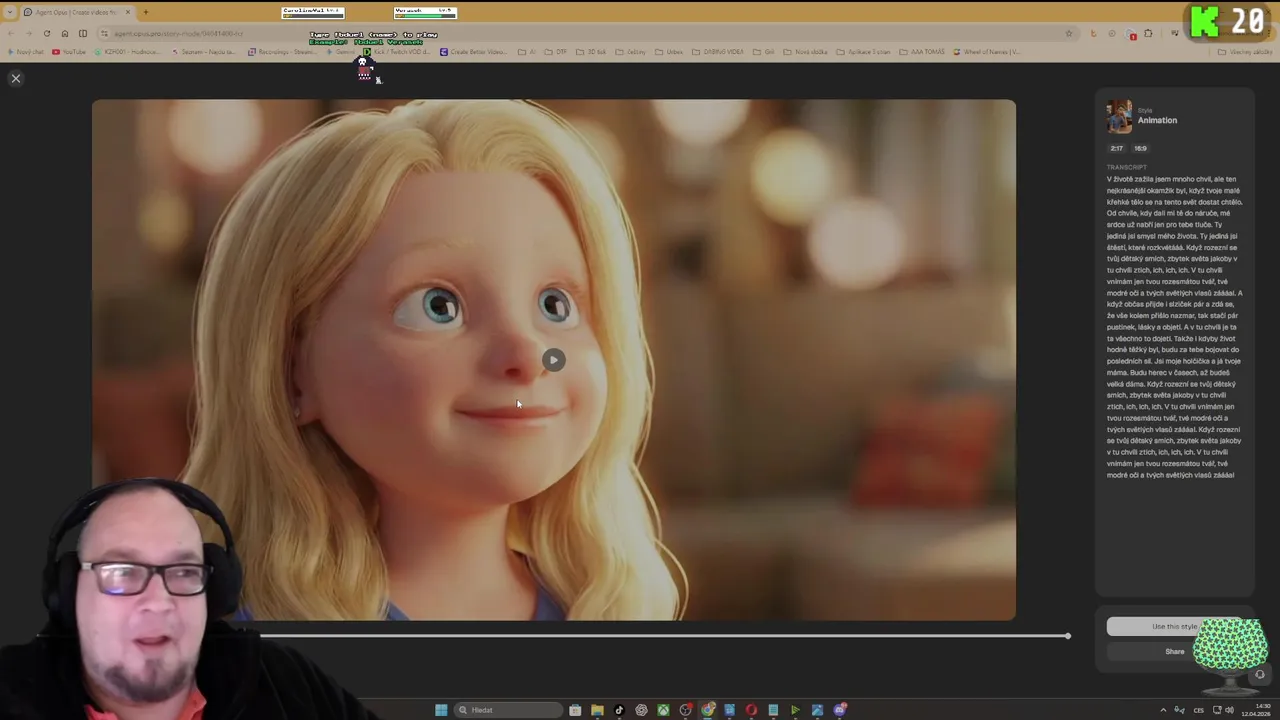Toggle the browser side panel icon
The height and width of the screenshot is (720, 1280).
83,33
